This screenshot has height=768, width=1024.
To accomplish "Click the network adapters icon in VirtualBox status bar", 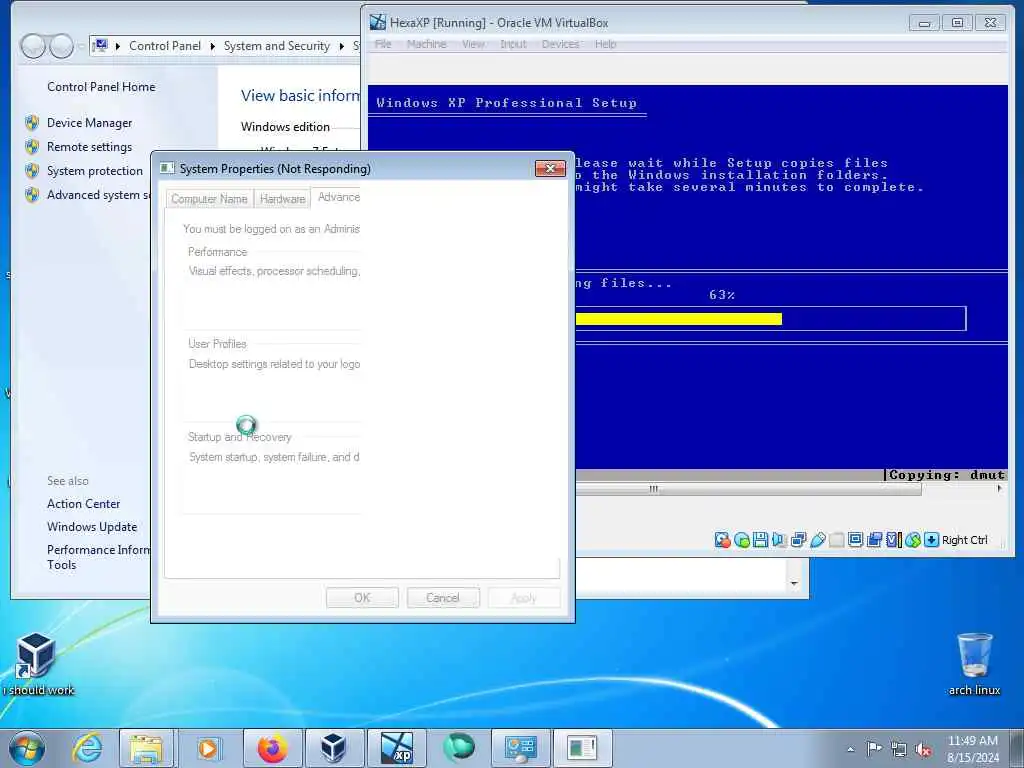I will pyautogui.click(x=798, y=540).
